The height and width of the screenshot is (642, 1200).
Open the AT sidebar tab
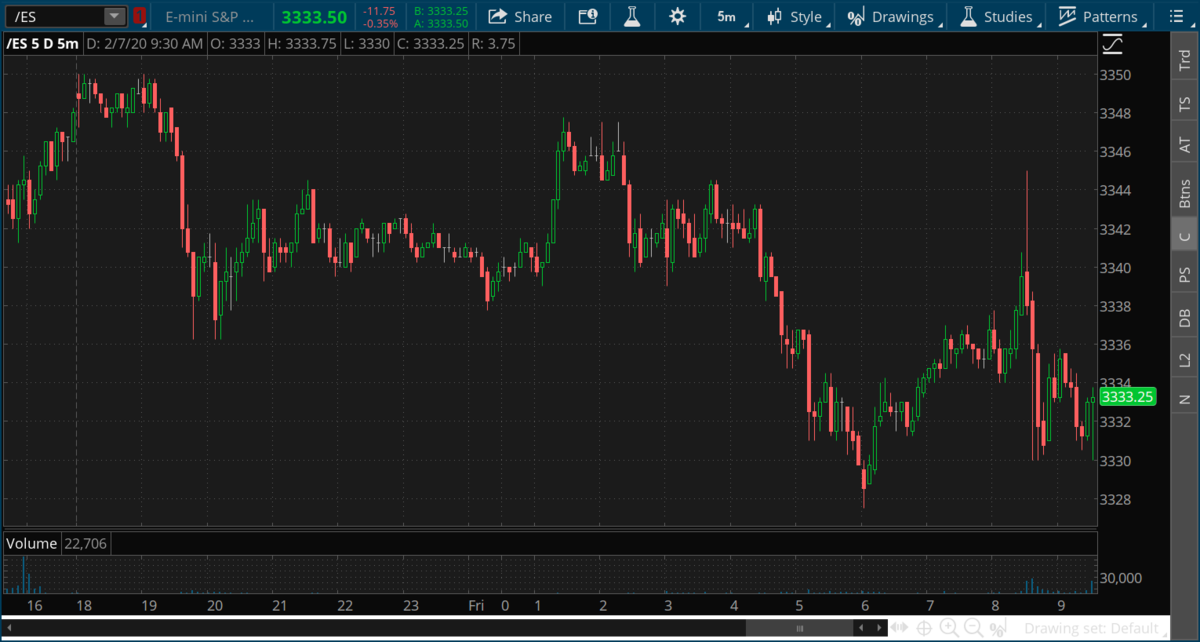[1185, 145]
